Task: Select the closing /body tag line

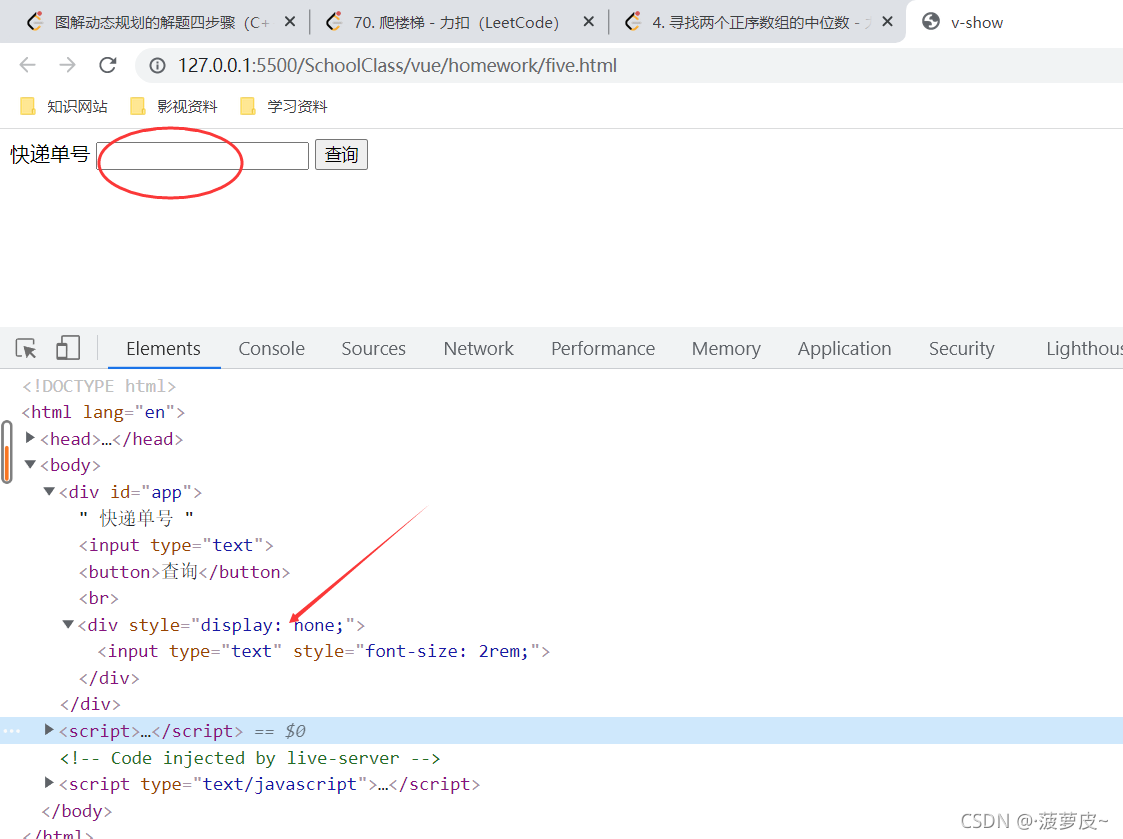Action: click(x=77, y=811)
